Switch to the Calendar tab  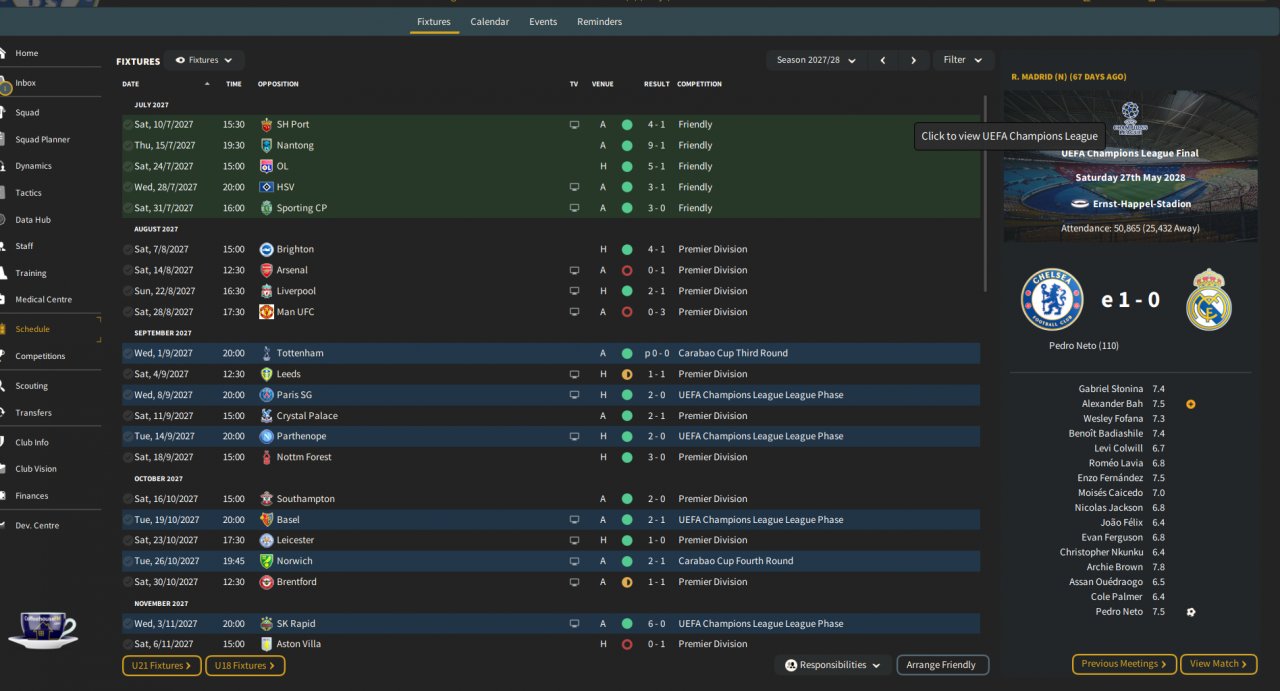click(x=489, y=22)
